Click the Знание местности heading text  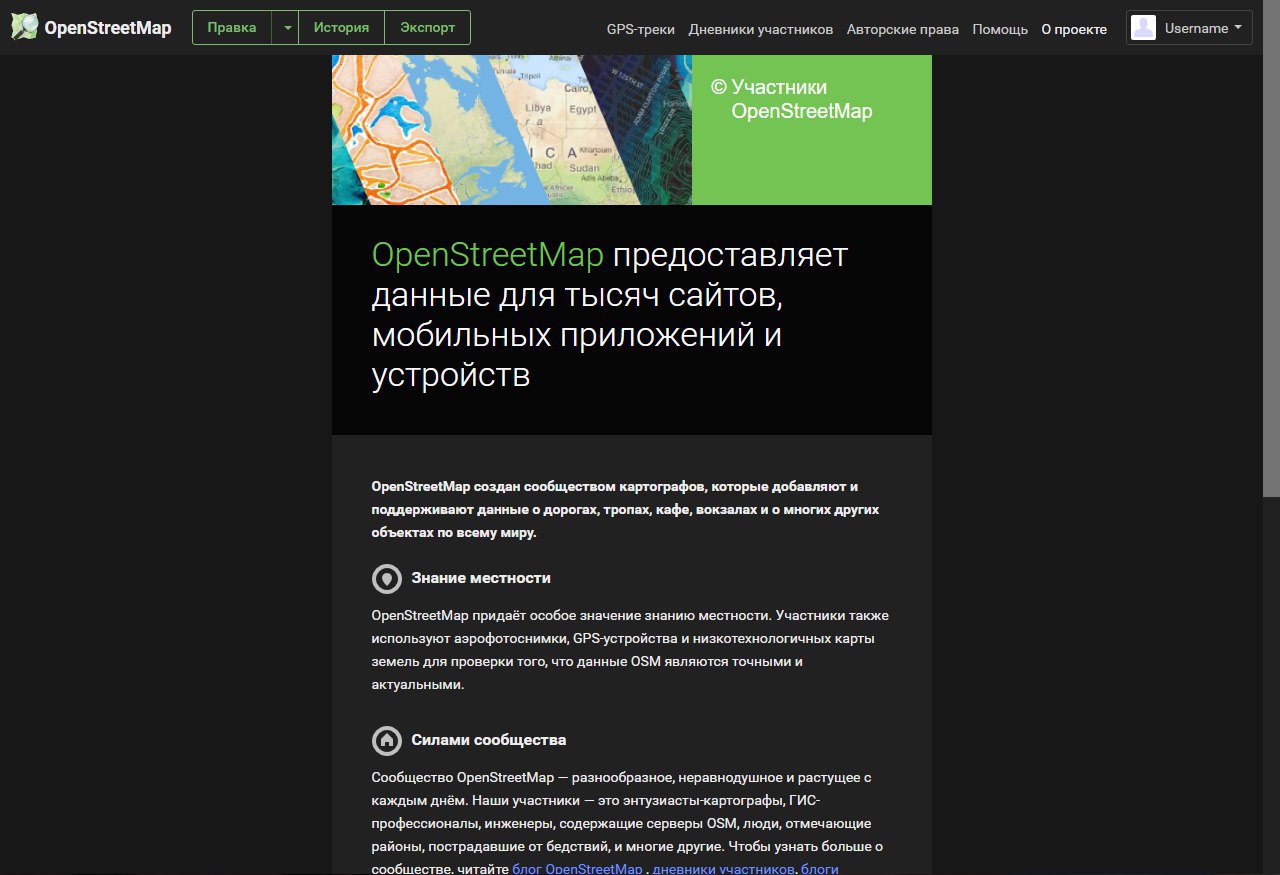coord(481,578)
